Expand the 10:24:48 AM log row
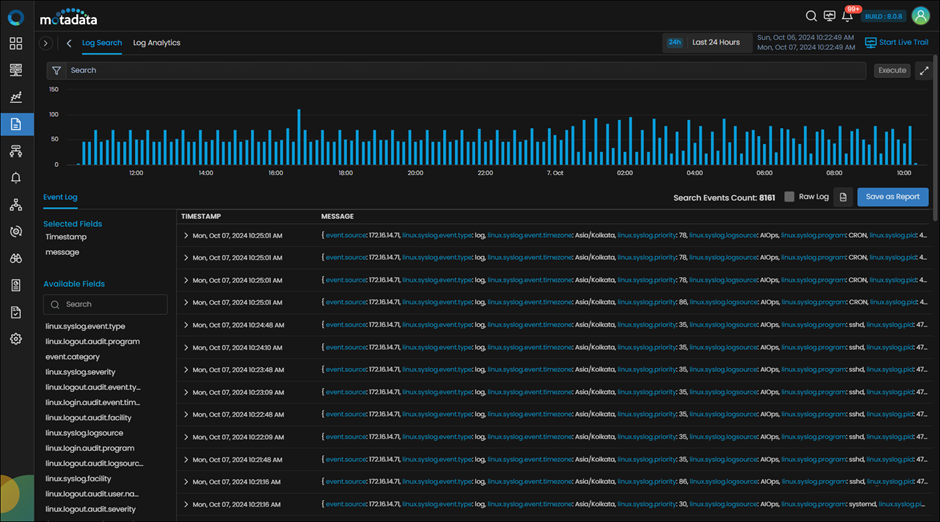 186,325
